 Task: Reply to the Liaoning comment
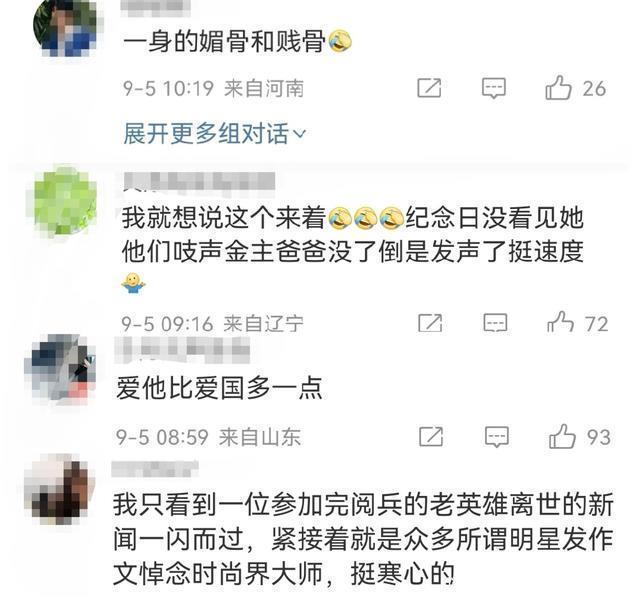[x=495, y=323]
